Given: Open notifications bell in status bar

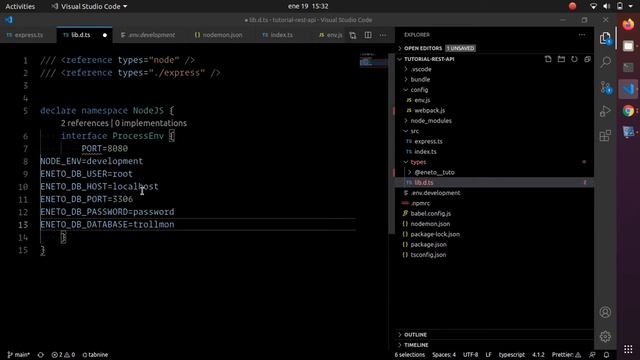Looking at the screenshot, I should point(607,355).
